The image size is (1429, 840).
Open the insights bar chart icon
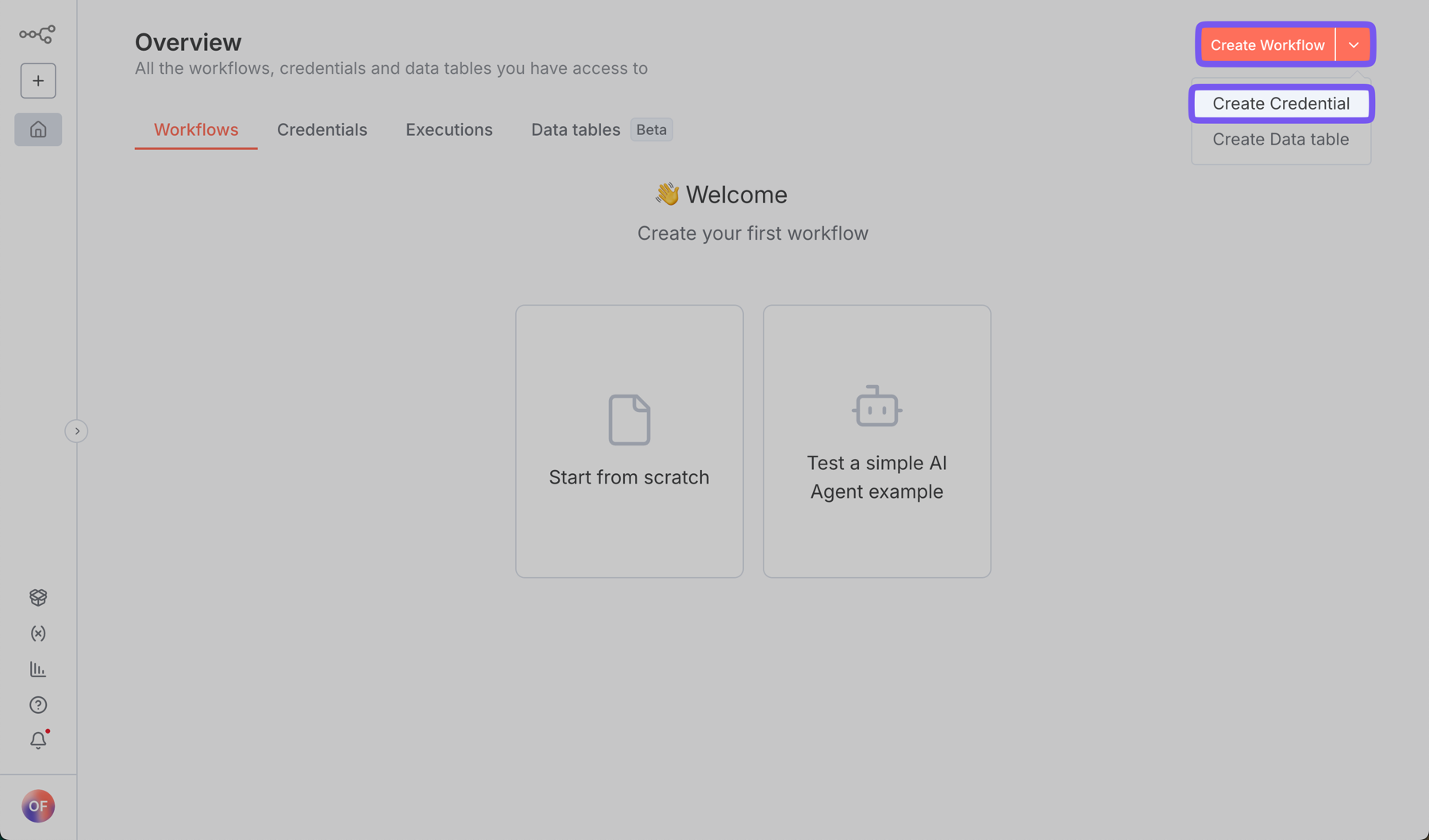pos(38,669)
